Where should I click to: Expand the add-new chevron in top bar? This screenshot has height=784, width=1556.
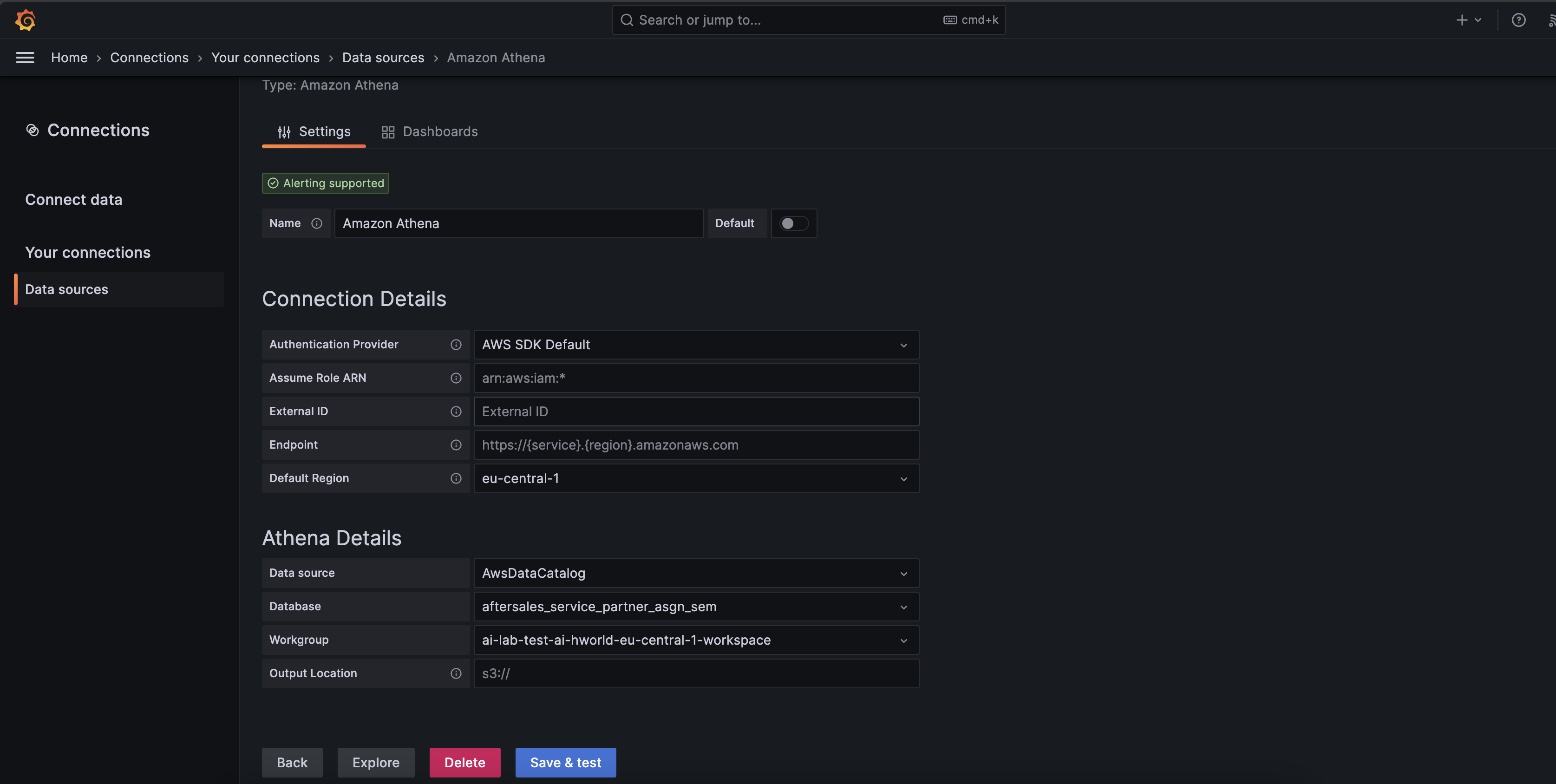(1478, 20)
